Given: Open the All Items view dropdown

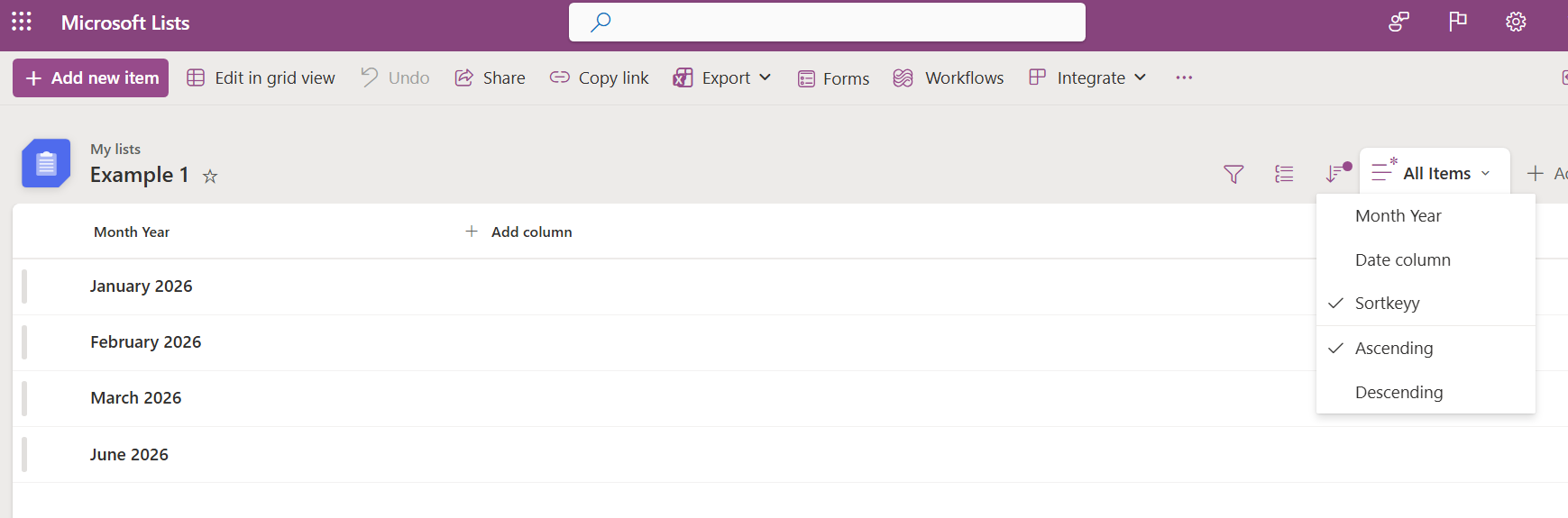Looking at the screenshot, I should [x=1434, y=173].
